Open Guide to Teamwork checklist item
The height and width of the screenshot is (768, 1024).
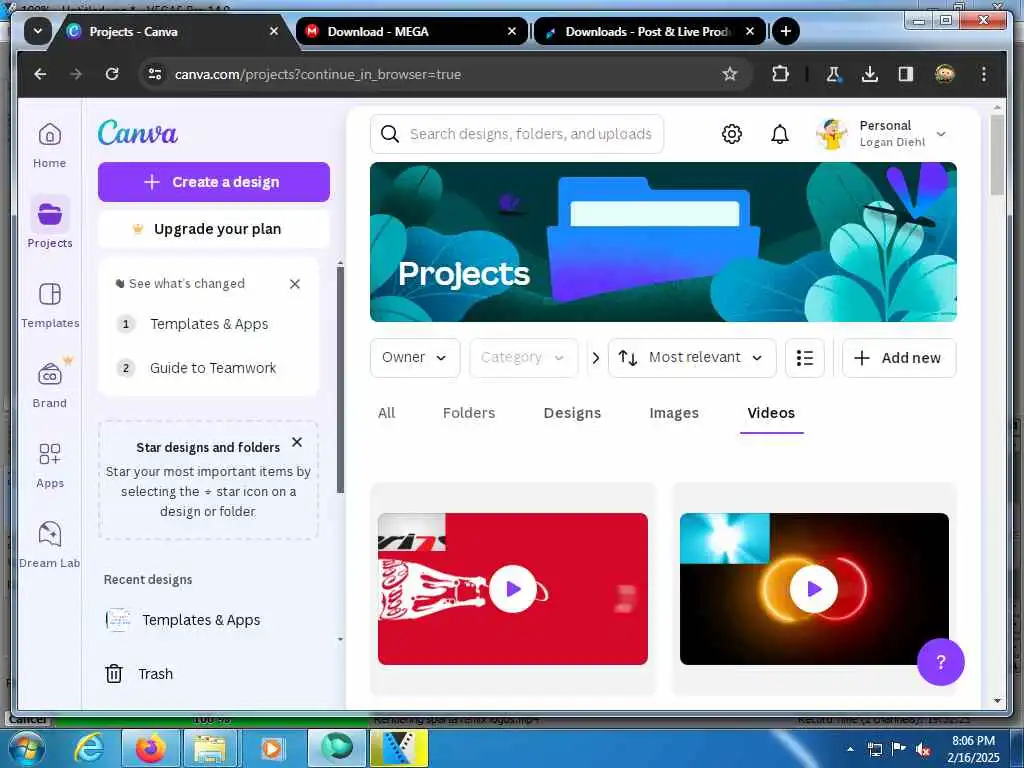pos(213,368)
